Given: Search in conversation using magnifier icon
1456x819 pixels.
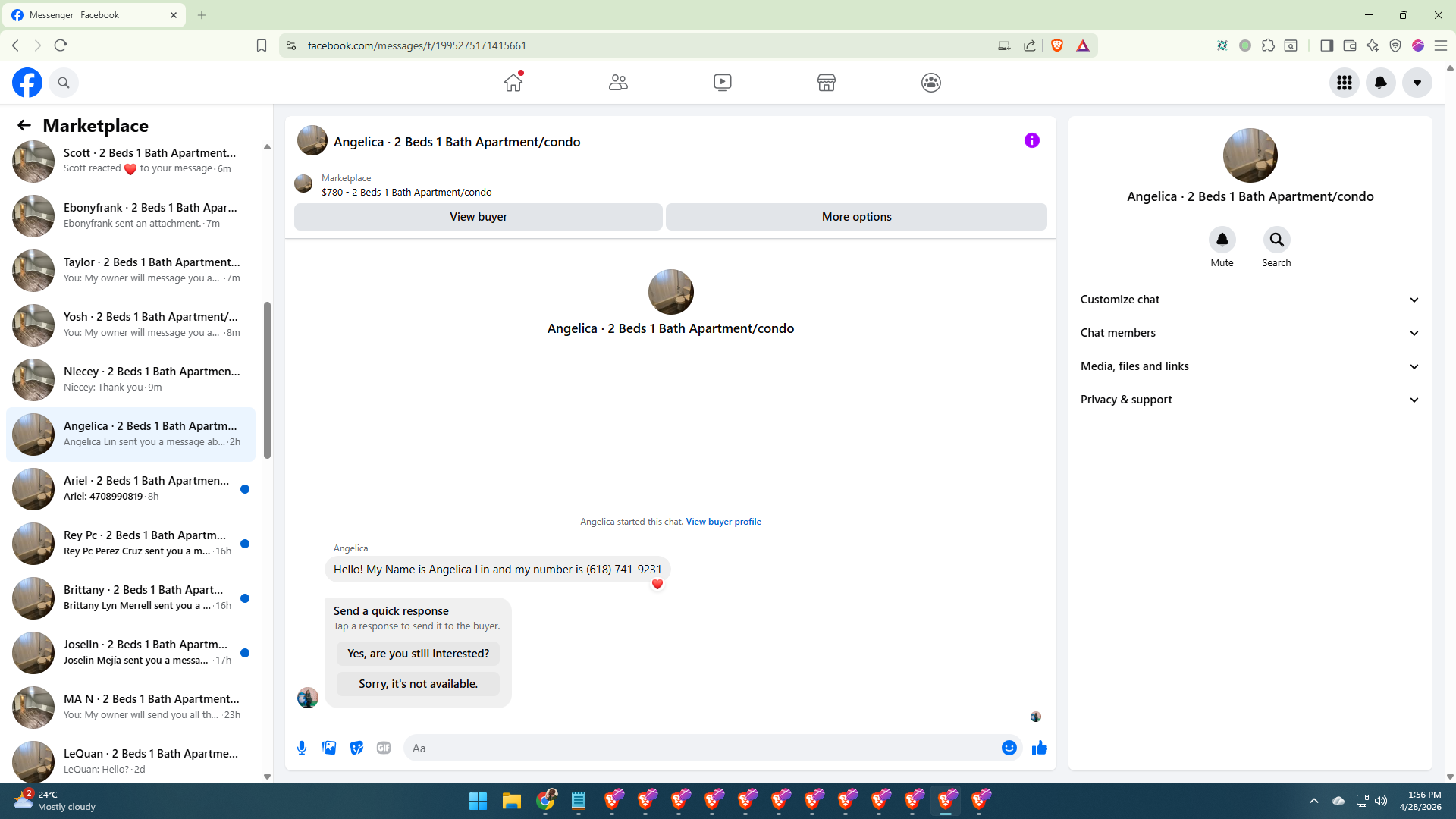Looking at the screenshot, I should [1276, 240].
